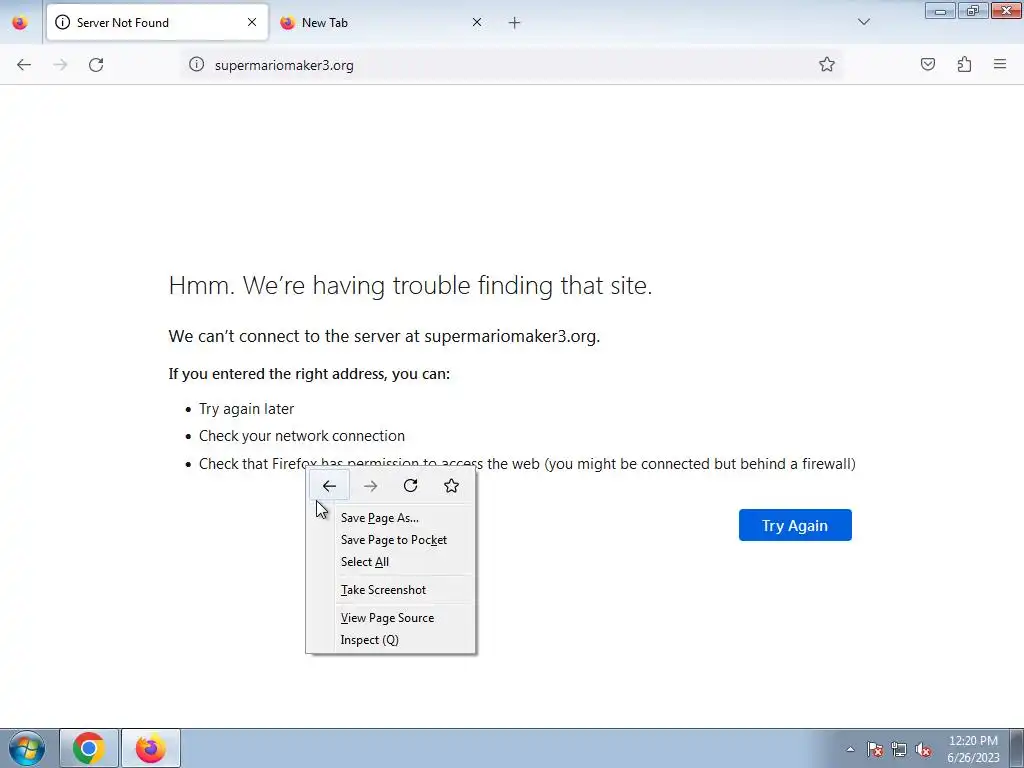This screenshot has height=768, width=1024.
Task: Click the taskbar clock showing 12:20 PM
Action: pos(973,749)
